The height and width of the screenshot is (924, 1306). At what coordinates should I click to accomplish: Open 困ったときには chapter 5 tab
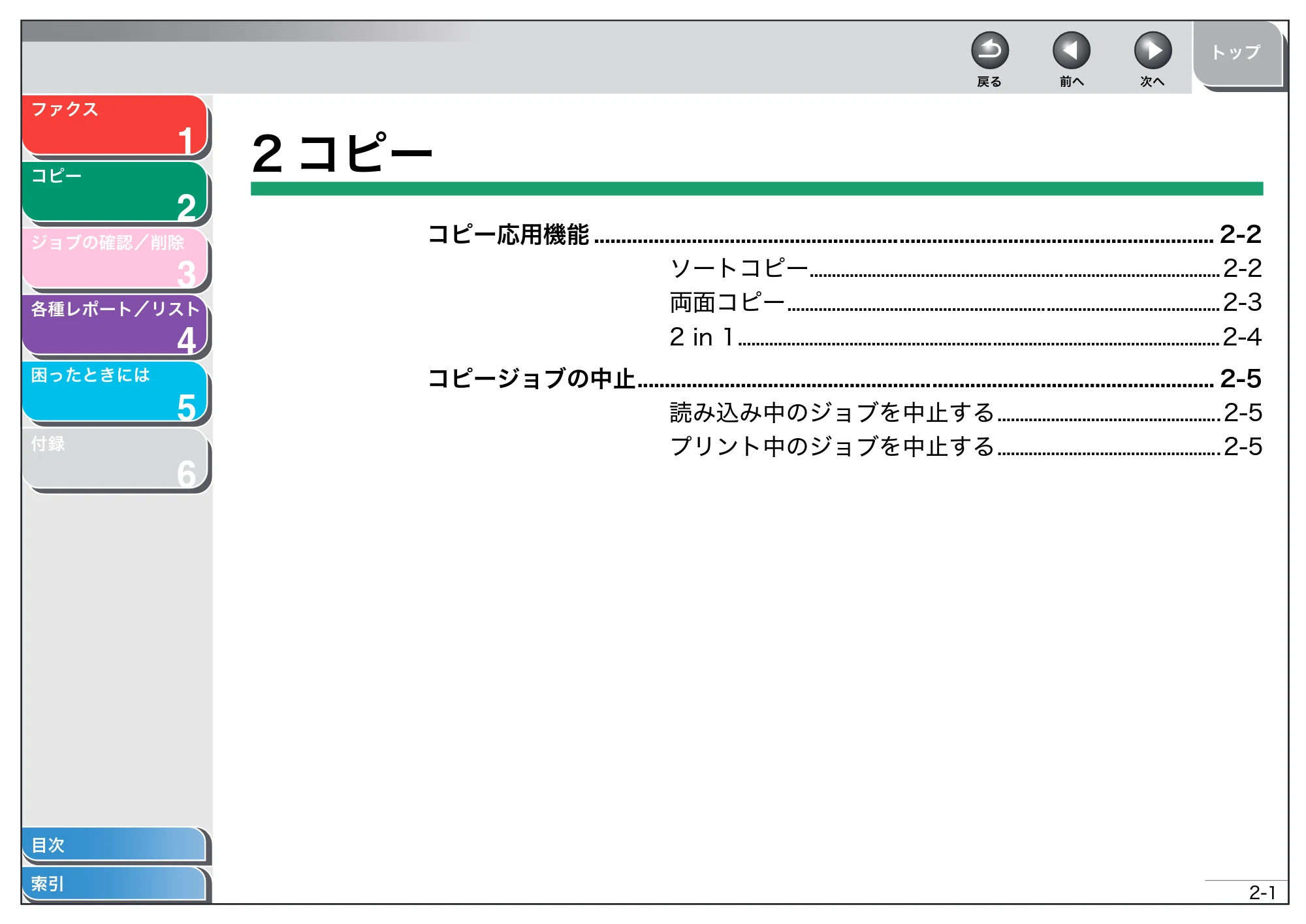tap(115, 392)
